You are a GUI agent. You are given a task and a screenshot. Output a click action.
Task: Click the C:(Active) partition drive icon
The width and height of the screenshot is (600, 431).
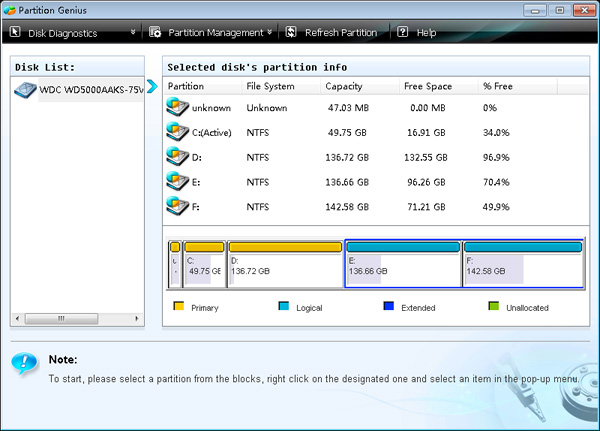(177, 132)
